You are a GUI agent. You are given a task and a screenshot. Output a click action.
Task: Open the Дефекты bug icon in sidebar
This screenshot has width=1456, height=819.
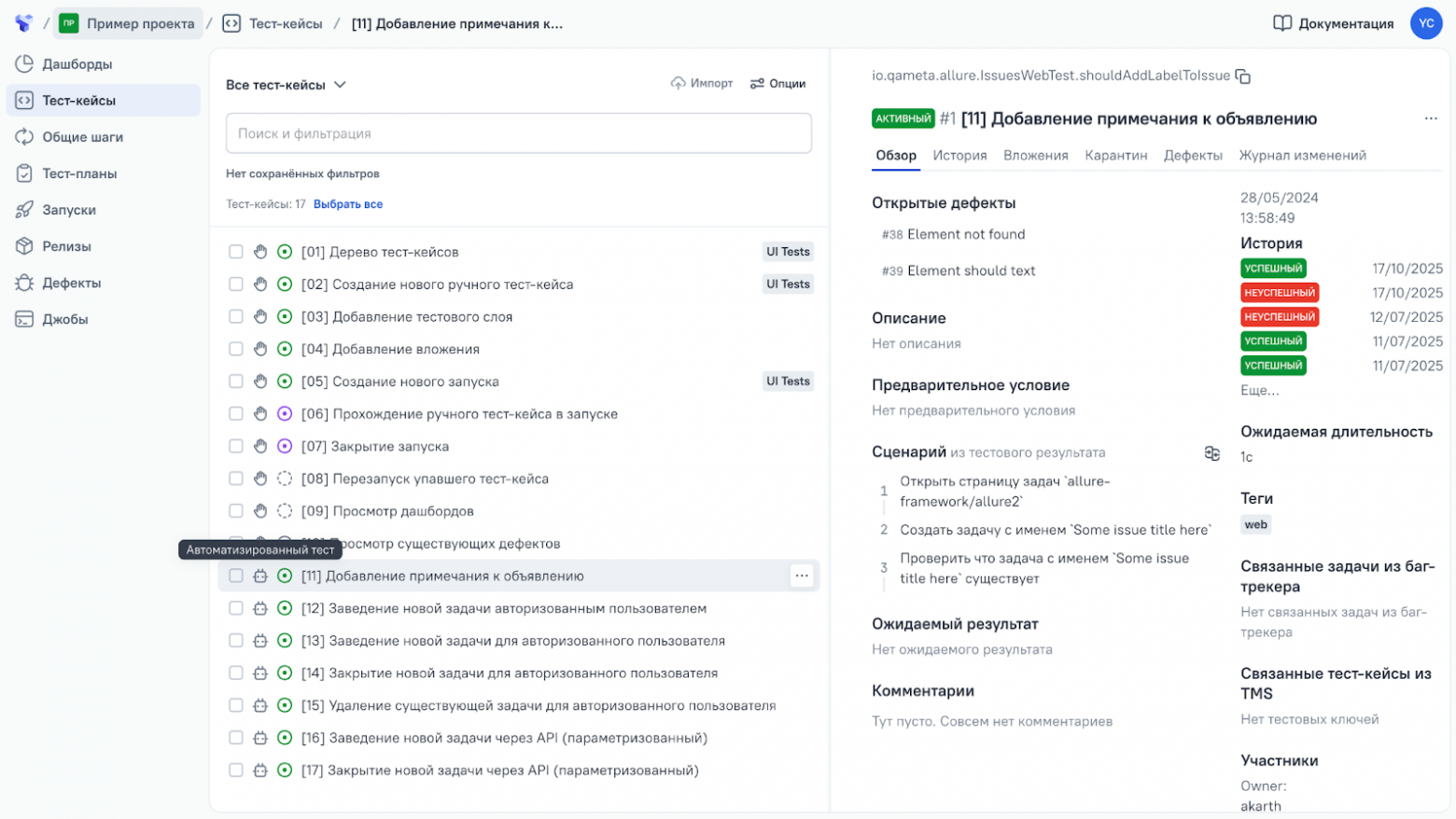(24, 283)
